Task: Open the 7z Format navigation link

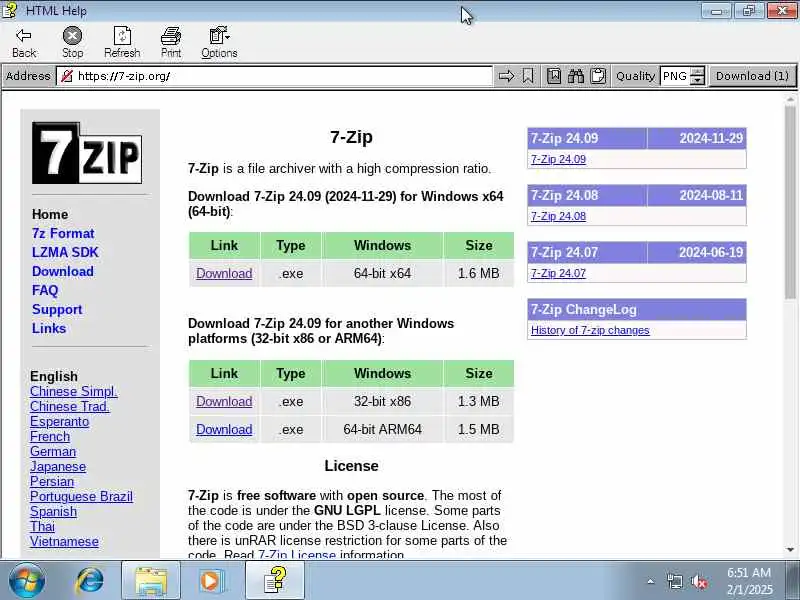Action: (63, 233)
